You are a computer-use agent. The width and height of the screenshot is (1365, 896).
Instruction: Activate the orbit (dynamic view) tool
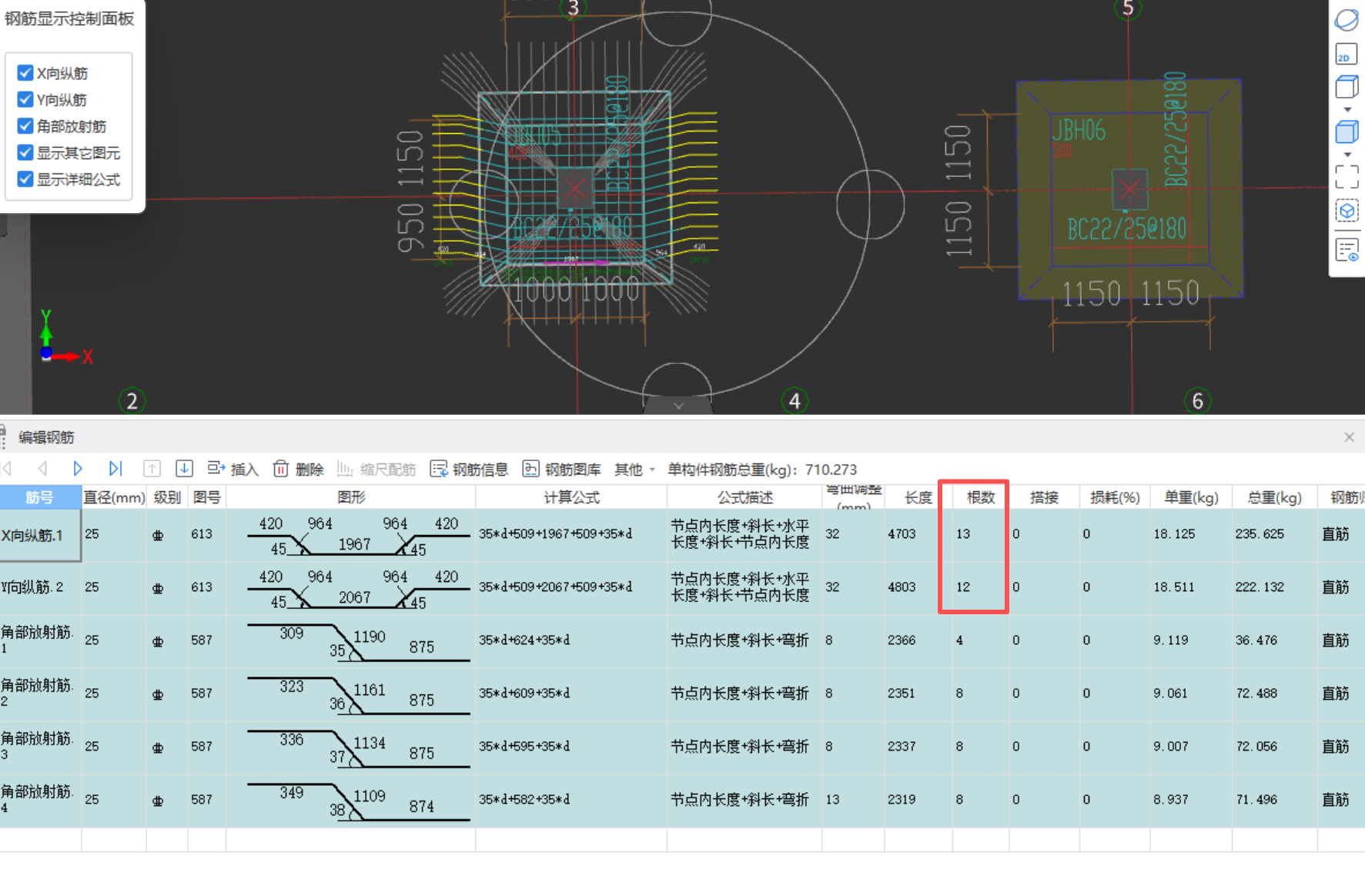click(x=1347, y=20)
